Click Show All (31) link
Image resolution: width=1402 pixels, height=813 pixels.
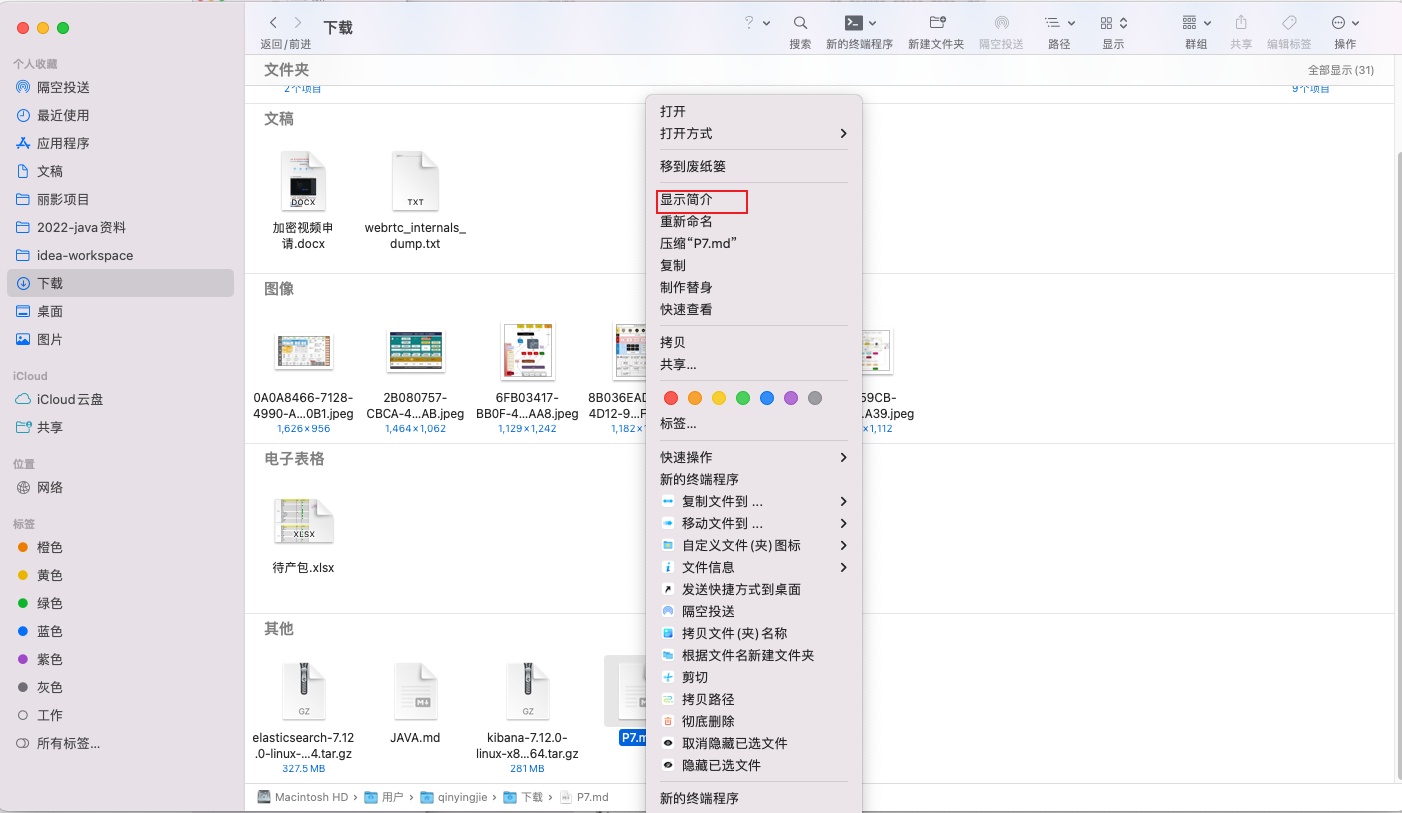[1340, 70]
